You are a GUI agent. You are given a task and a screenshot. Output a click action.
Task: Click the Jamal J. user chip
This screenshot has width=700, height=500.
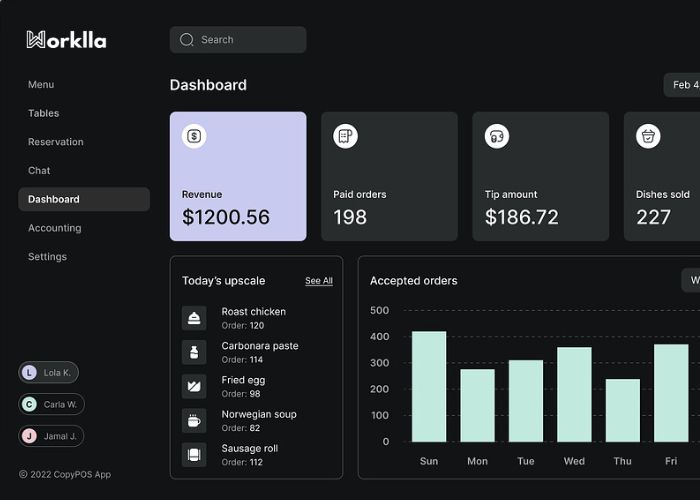(51, 436)
